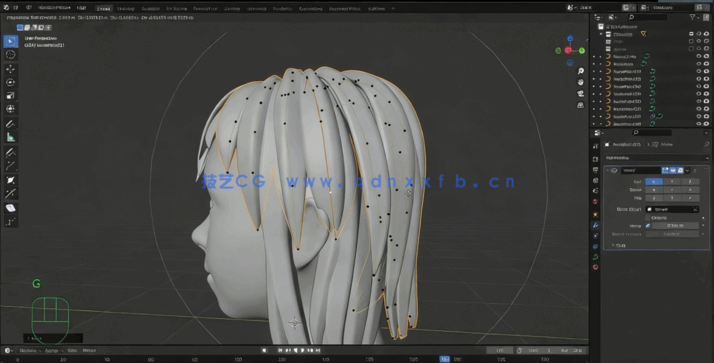Activate the 3D Cursor tool
Image resolution: width=714 pixels, height=363 pixels.
point(10,55)
